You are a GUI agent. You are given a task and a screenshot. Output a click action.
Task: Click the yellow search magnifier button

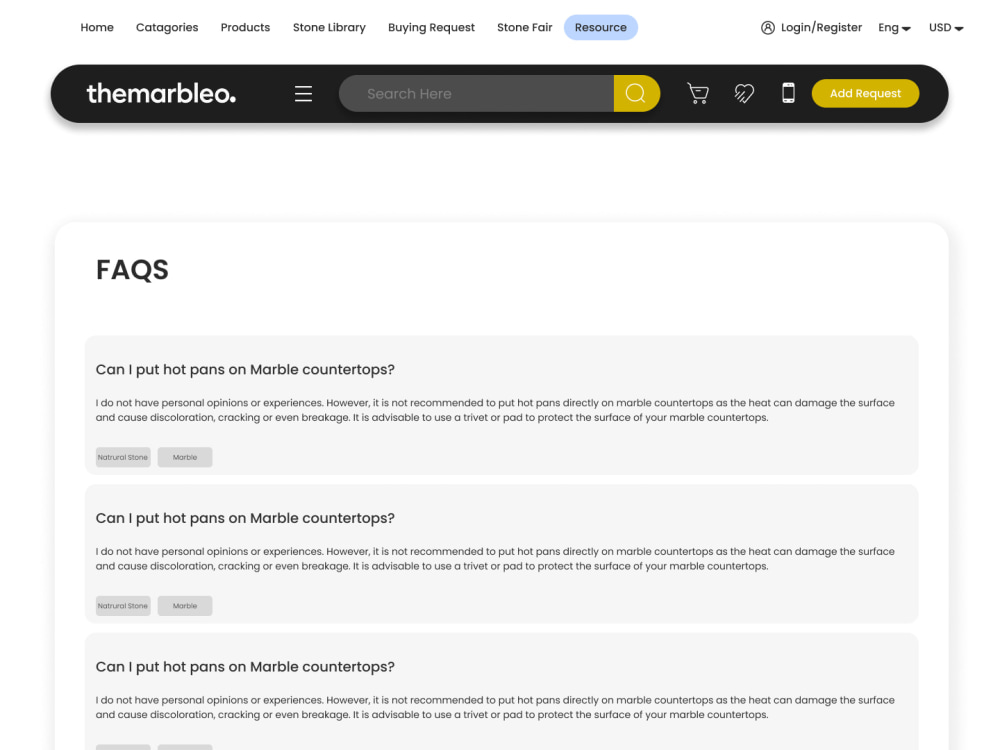click(636, 94)
